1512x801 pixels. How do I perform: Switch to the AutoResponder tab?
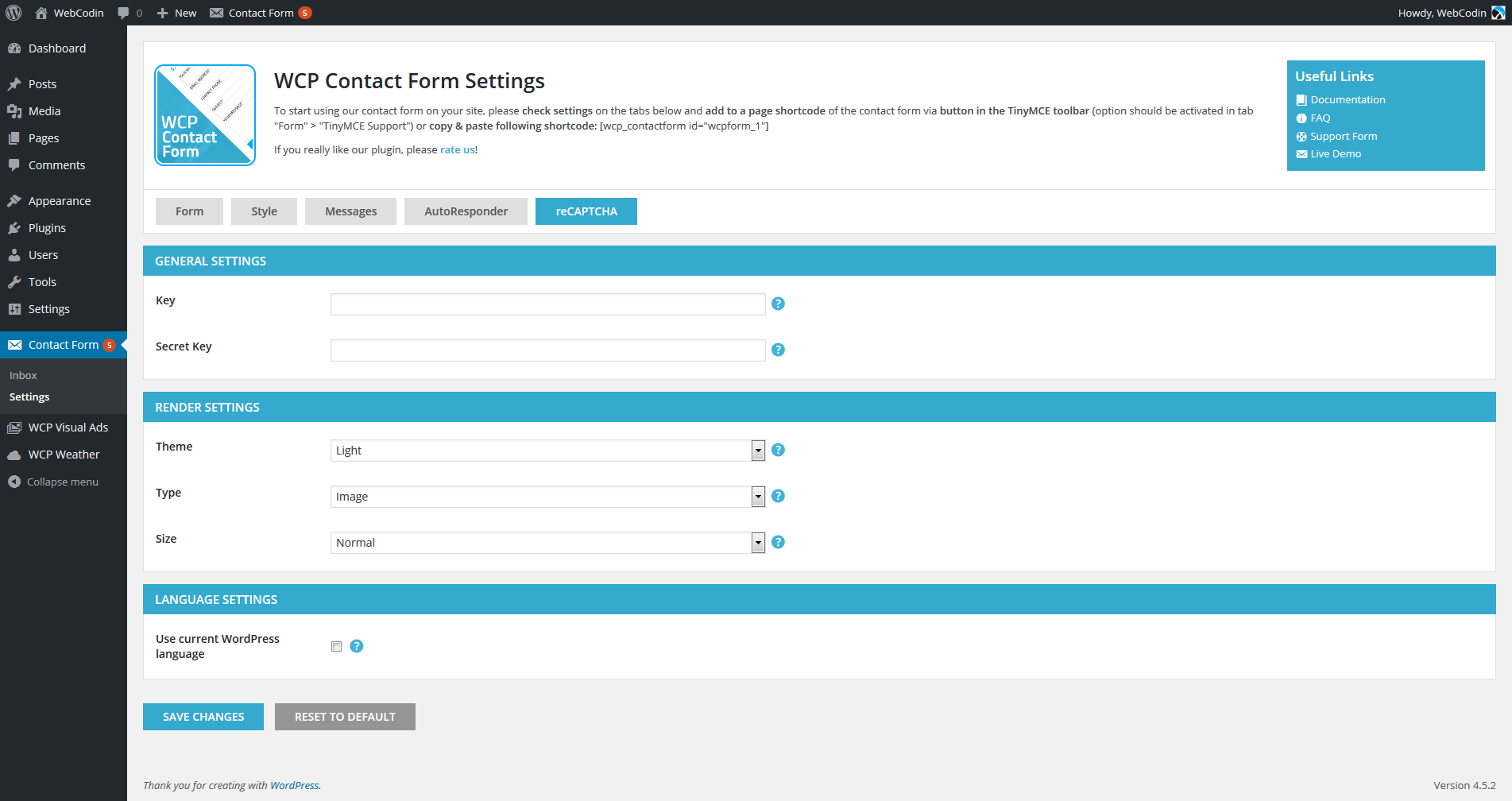click(466, 211)
